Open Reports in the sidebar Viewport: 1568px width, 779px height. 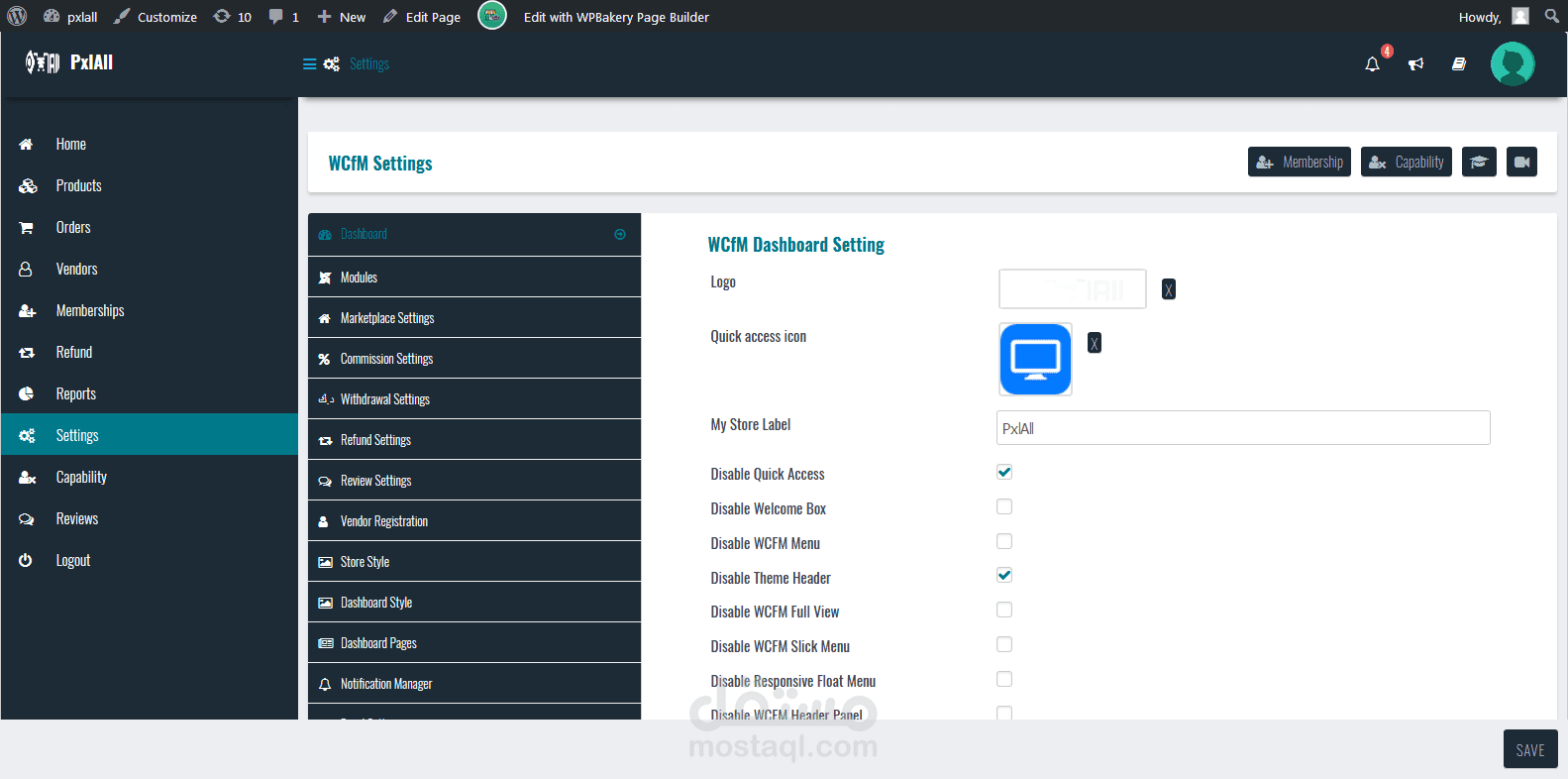coord(149,394)
